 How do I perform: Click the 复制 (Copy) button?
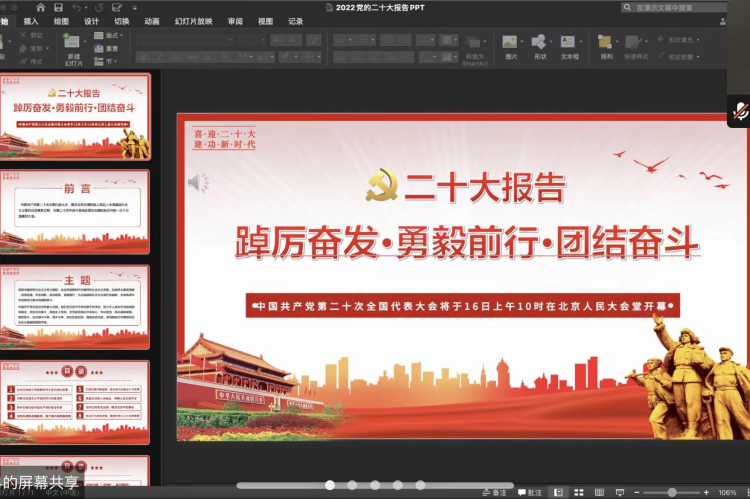(33, 48)
